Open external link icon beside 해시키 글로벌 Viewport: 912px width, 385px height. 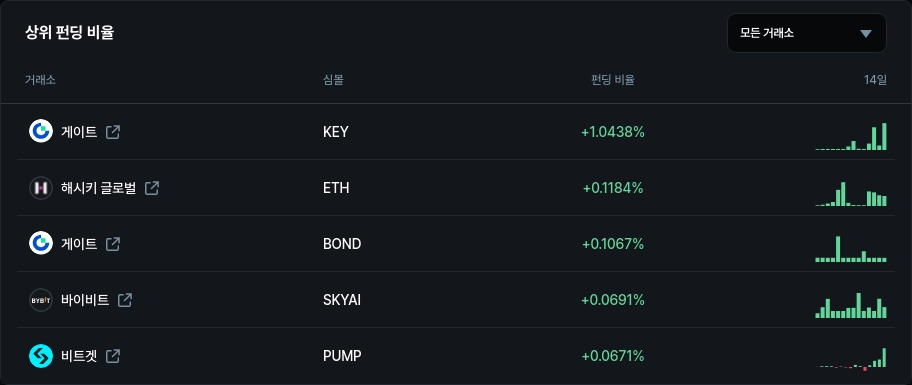152,188
